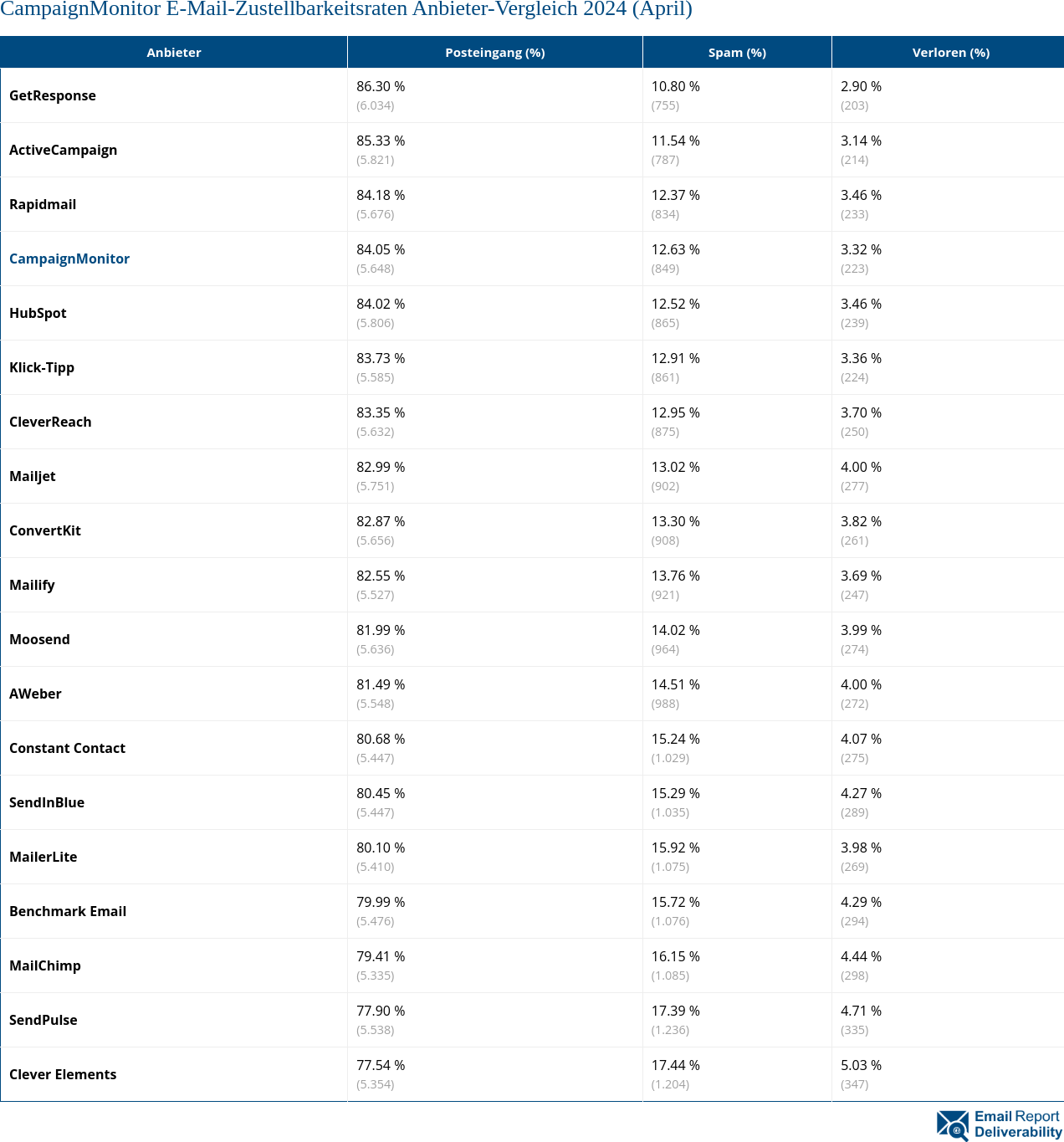Click the page title heading
Image resolution: width=1064 pixels, height=1142 pixels.
346,9
